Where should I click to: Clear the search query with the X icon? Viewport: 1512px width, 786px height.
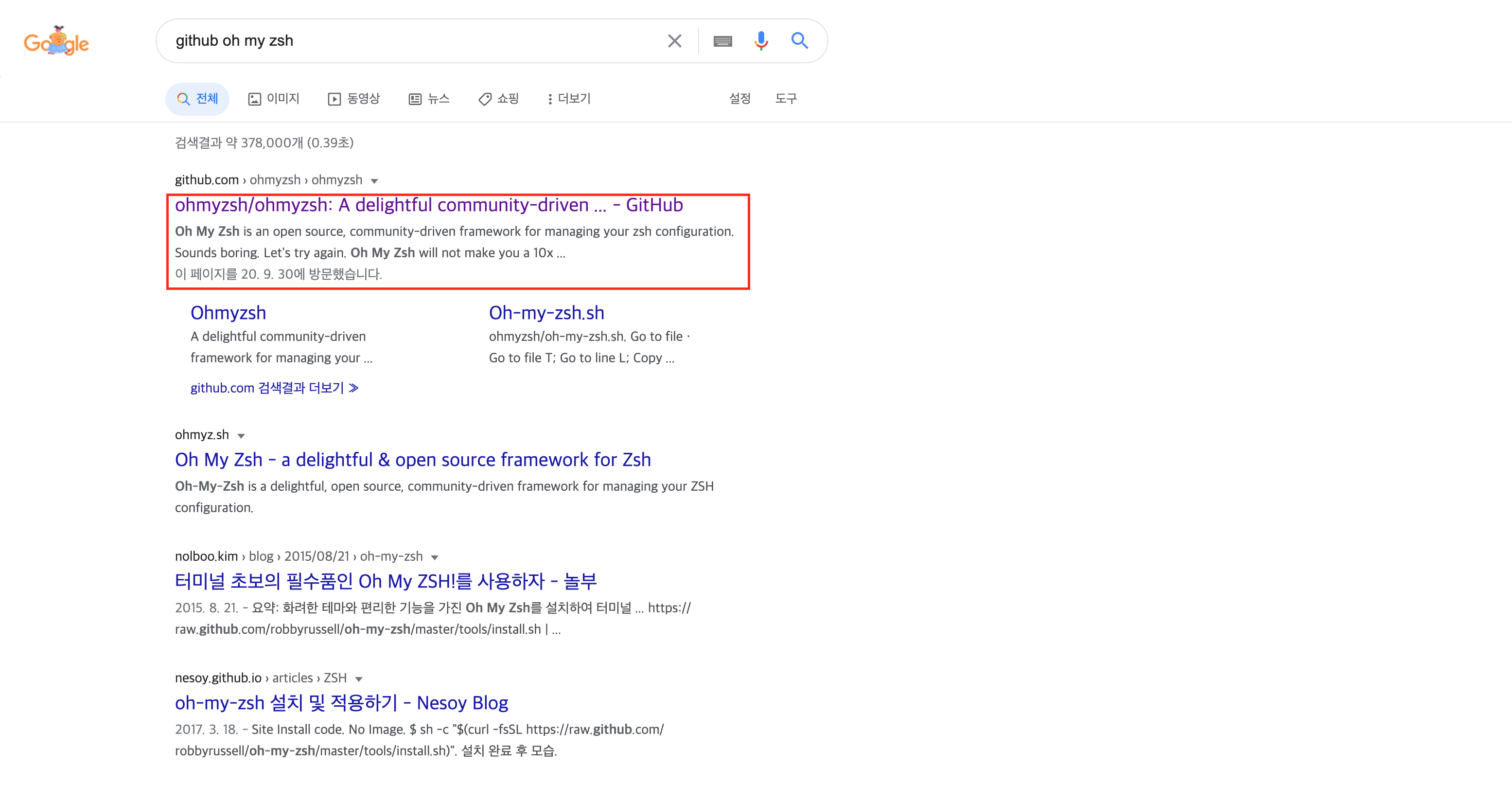pyautogui.click(x=674, y=40)
